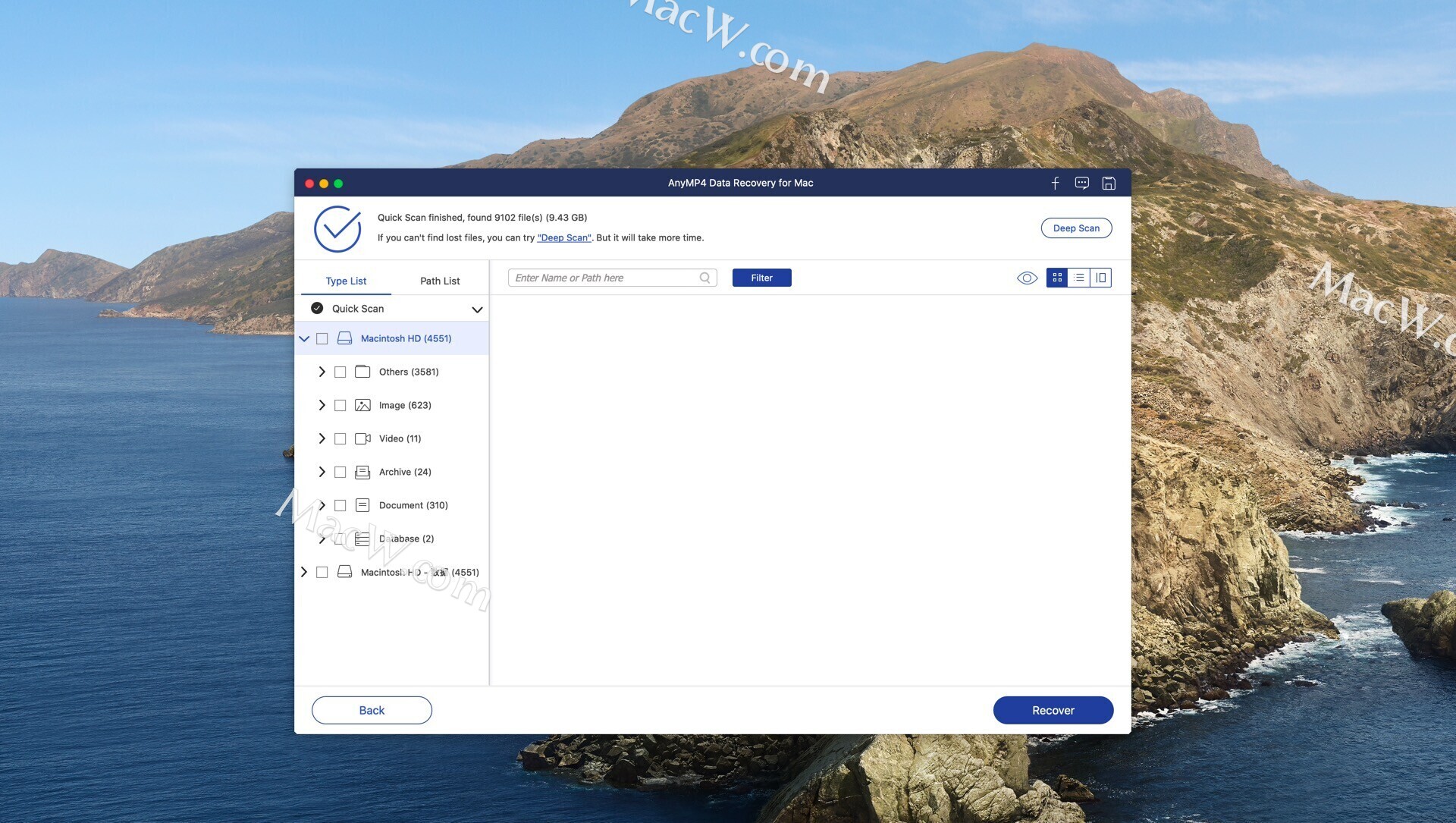The width and height of the screenshot is (1456, 823).
Task: Minimize the AnyMP4 window with yellow button
Action: coord(324,184)
